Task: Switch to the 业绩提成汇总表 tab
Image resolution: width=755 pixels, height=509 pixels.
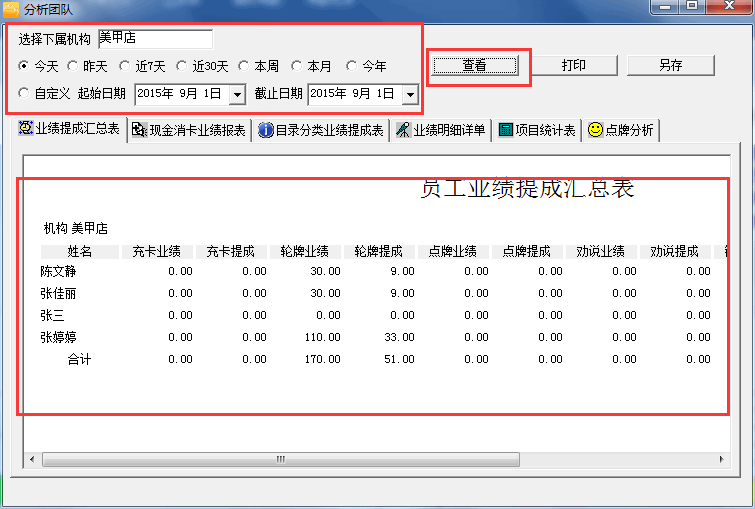Action: click(x=69, y=129)
